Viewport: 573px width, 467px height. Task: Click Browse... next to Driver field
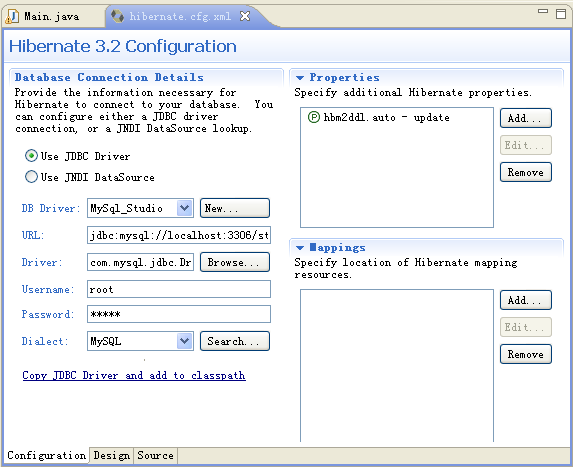pos(235,262)
